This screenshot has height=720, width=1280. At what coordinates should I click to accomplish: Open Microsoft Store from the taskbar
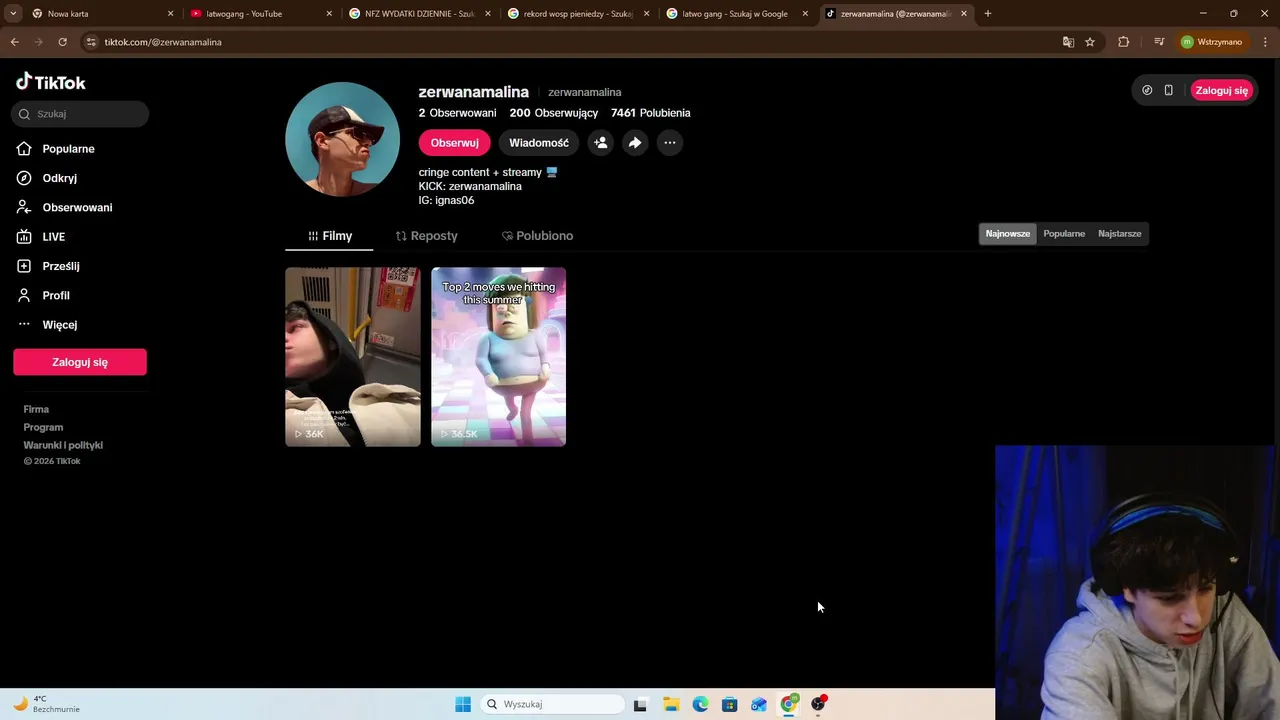(x=729, y=704)
